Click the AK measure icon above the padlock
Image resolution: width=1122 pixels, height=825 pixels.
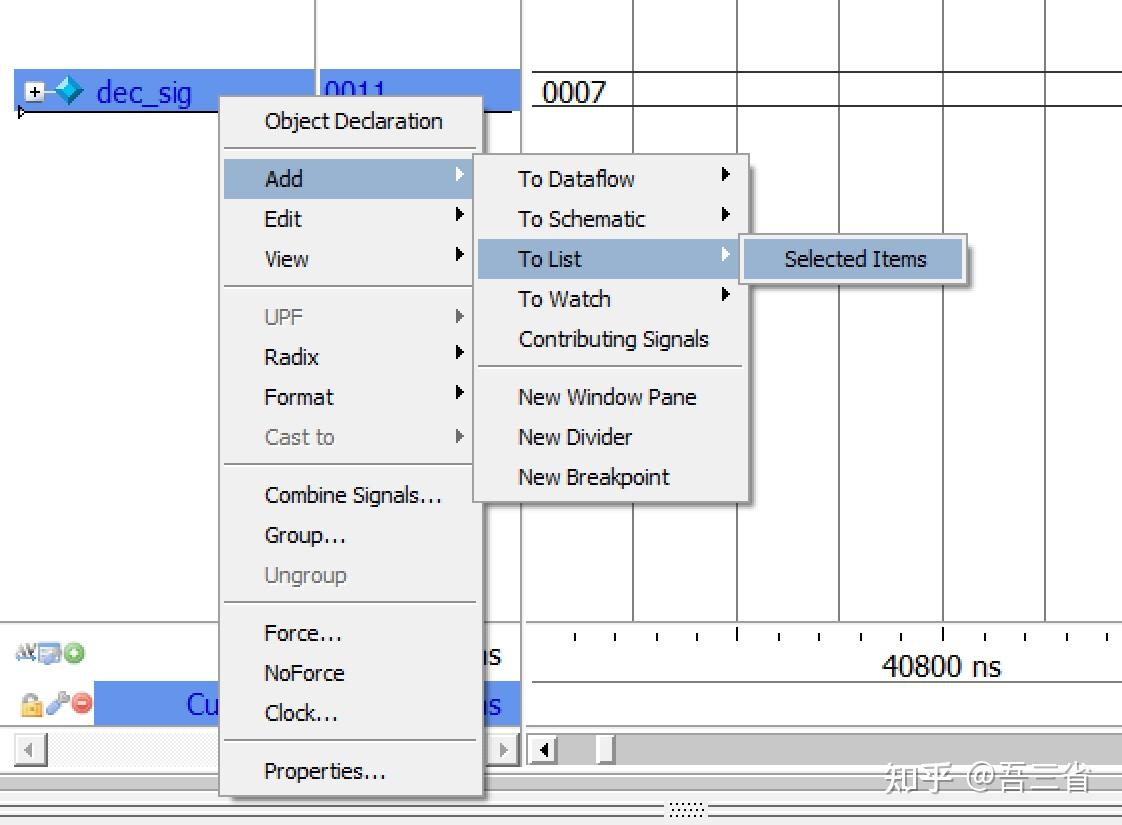pyautogui.click(x=26, y=652)
